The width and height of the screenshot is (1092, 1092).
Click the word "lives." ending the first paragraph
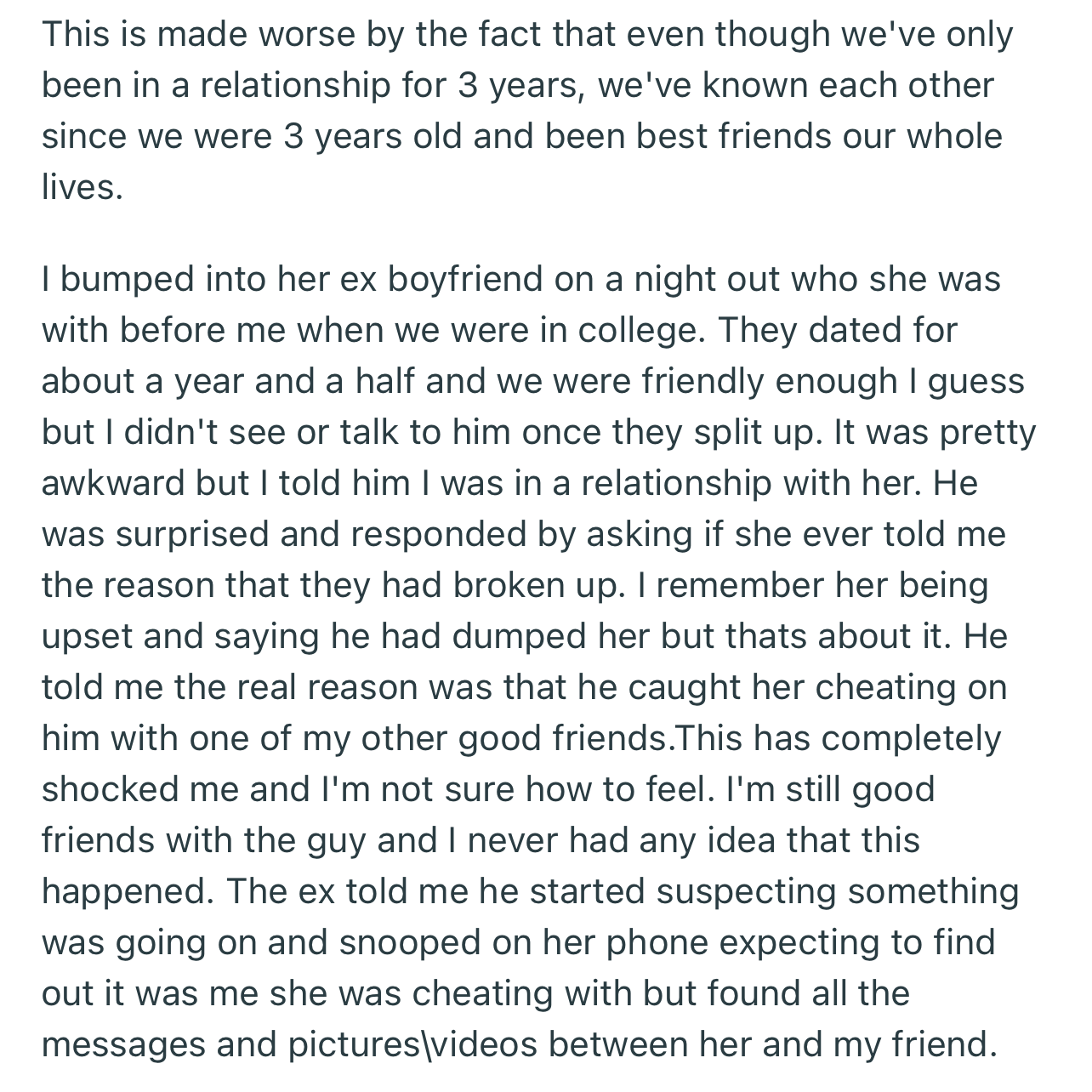point(82,187)
